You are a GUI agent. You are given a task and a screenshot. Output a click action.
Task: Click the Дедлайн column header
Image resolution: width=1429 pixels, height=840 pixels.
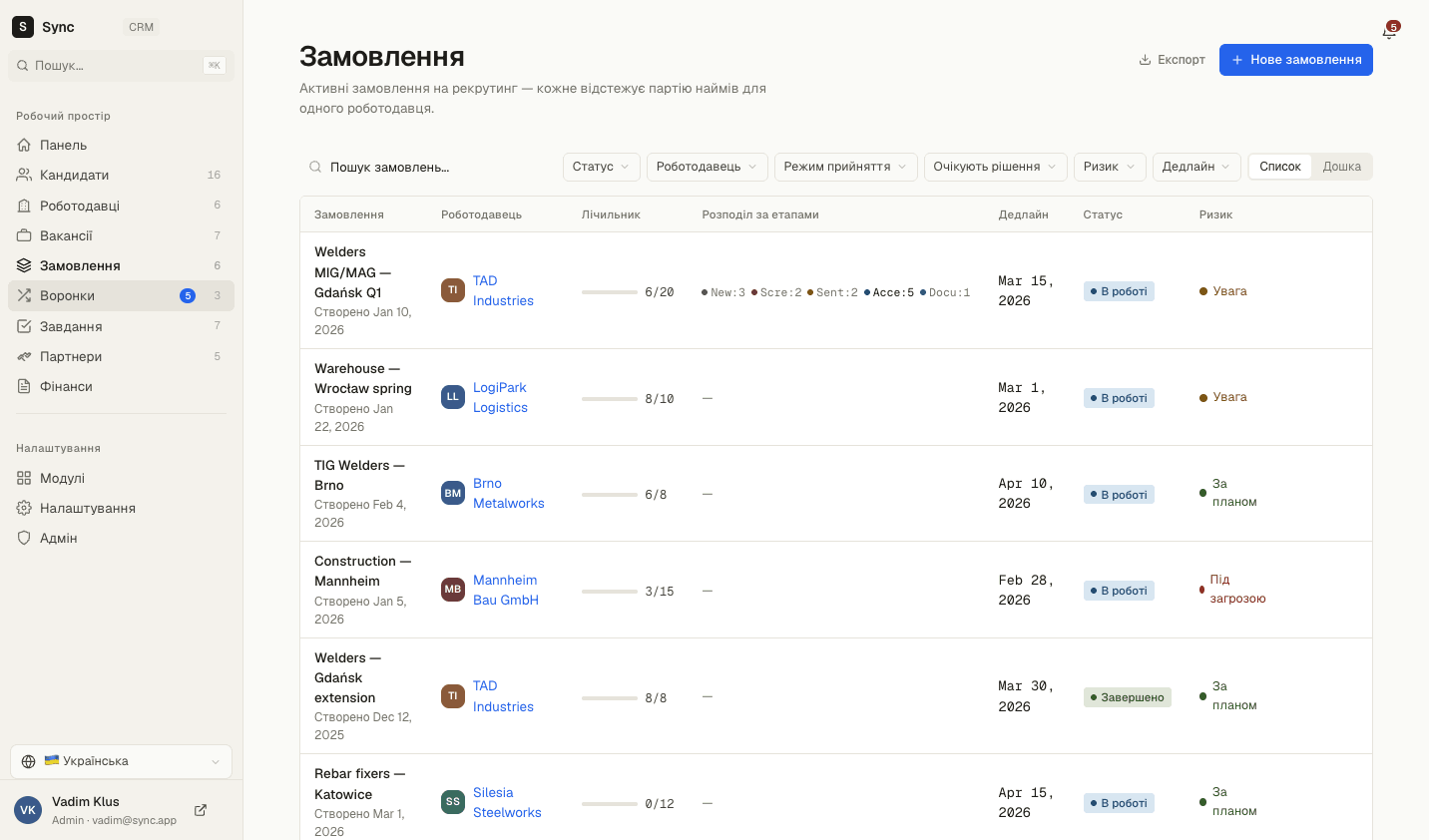[1023, 214]
